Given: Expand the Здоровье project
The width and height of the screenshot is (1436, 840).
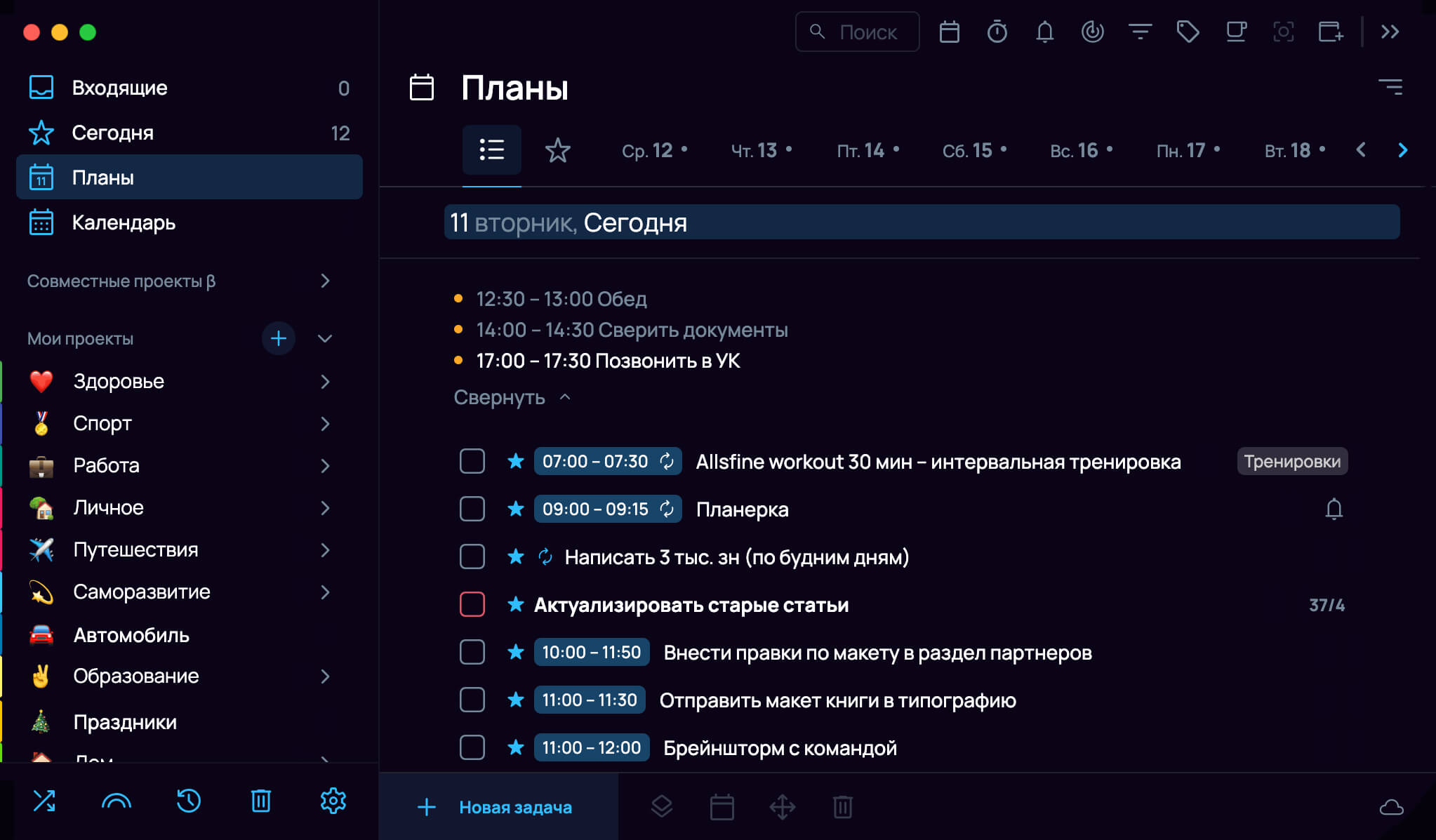Looking at the screenshot, I should click(325, 381).
